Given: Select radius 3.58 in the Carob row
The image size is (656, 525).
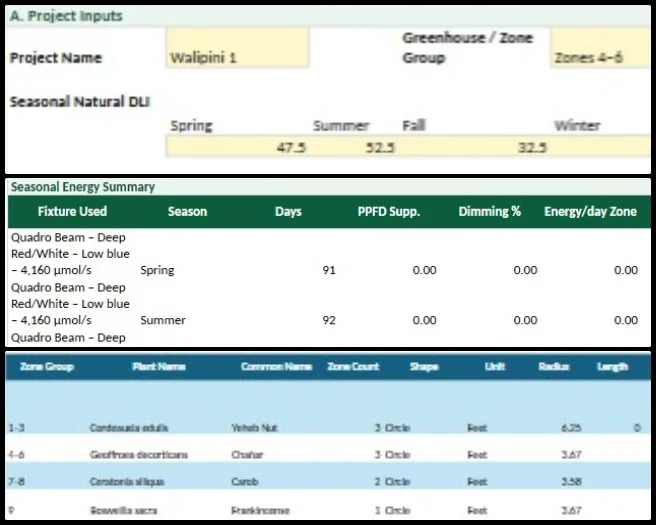Looking at the screenshot, I should point(571,481).
